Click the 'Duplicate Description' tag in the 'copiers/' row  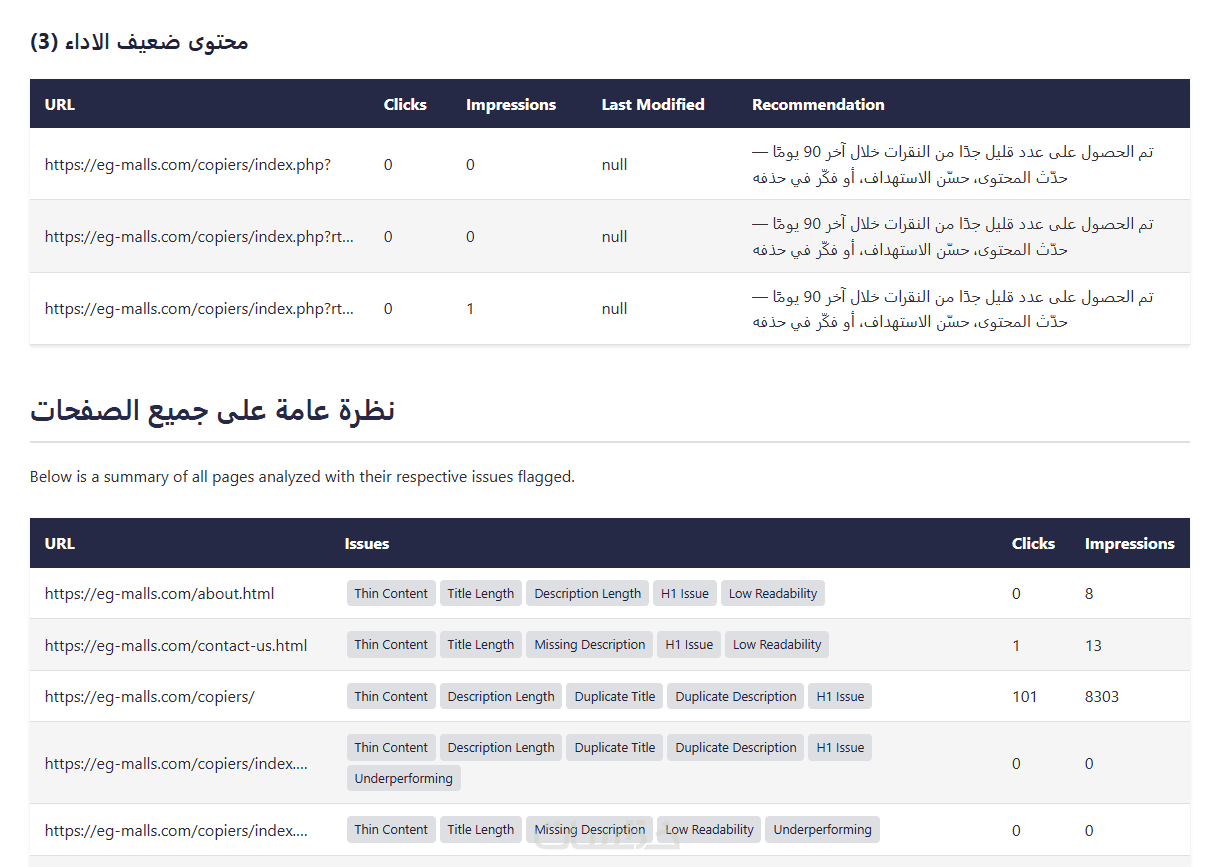[x=736, y=697]
